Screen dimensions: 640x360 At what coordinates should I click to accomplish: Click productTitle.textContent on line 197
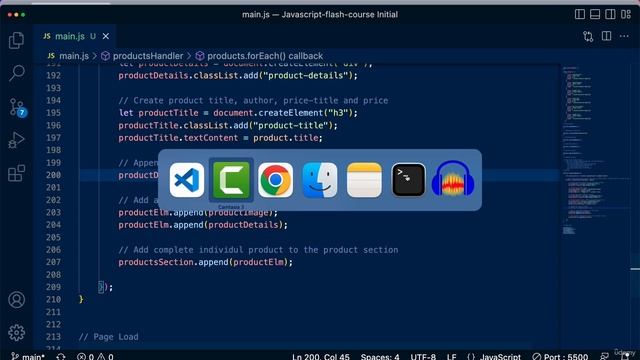coord(178,138)
